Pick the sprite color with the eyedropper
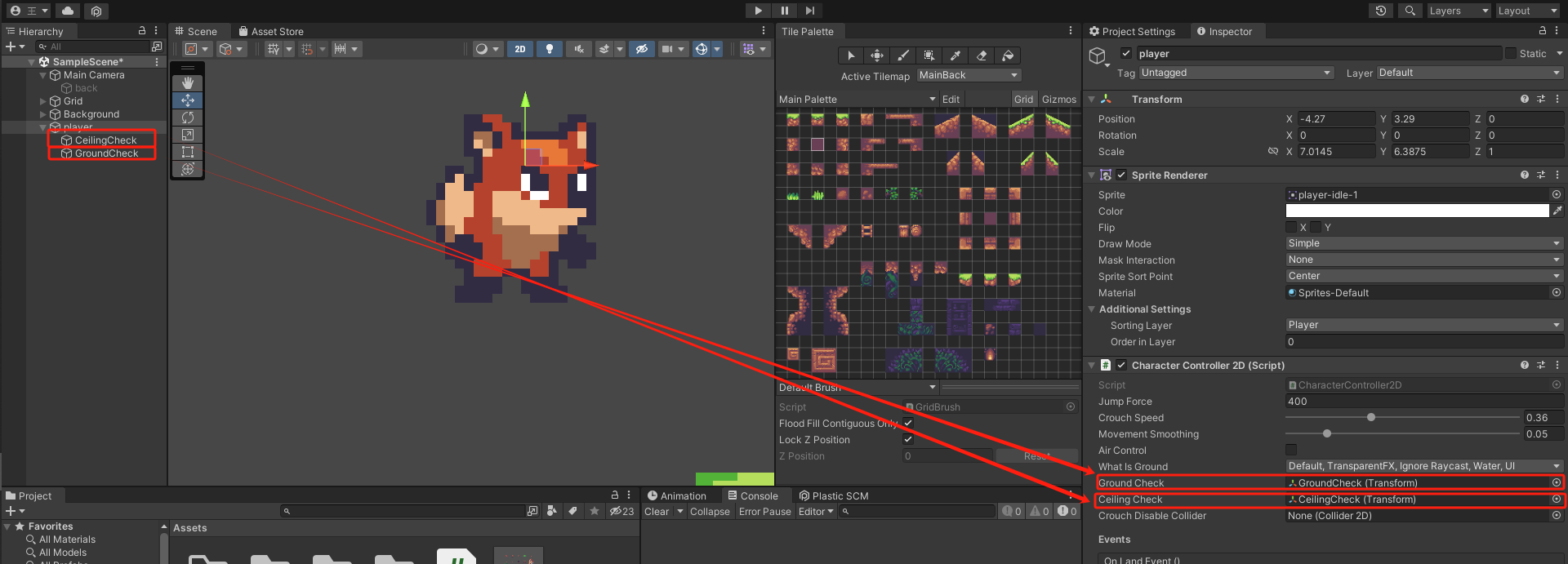This screenshot has width=1568, height=564. point(1557,211)
